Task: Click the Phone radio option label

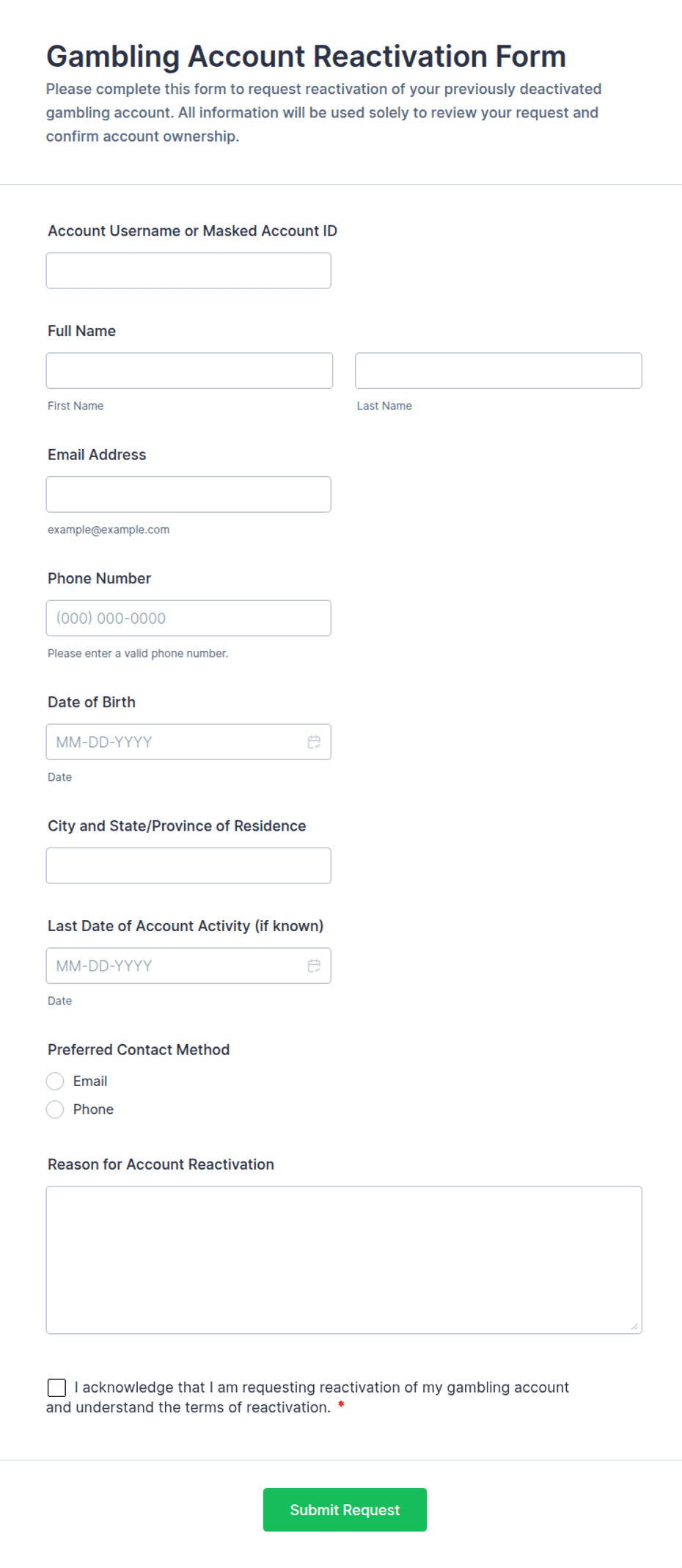Action: click(93, 1109)
